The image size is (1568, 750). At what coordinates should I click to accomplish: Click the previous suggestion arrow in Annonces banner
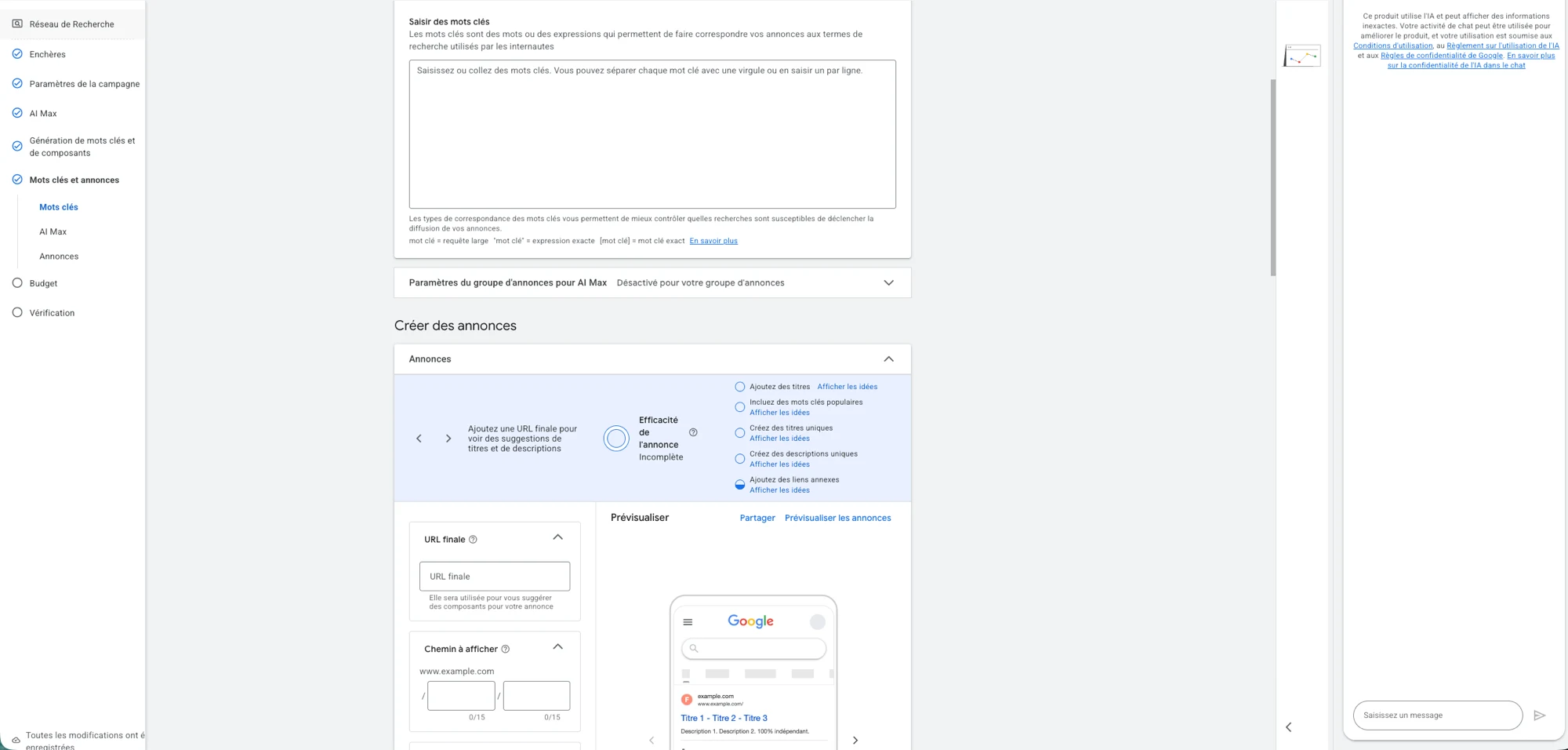[x=419, y=439]
